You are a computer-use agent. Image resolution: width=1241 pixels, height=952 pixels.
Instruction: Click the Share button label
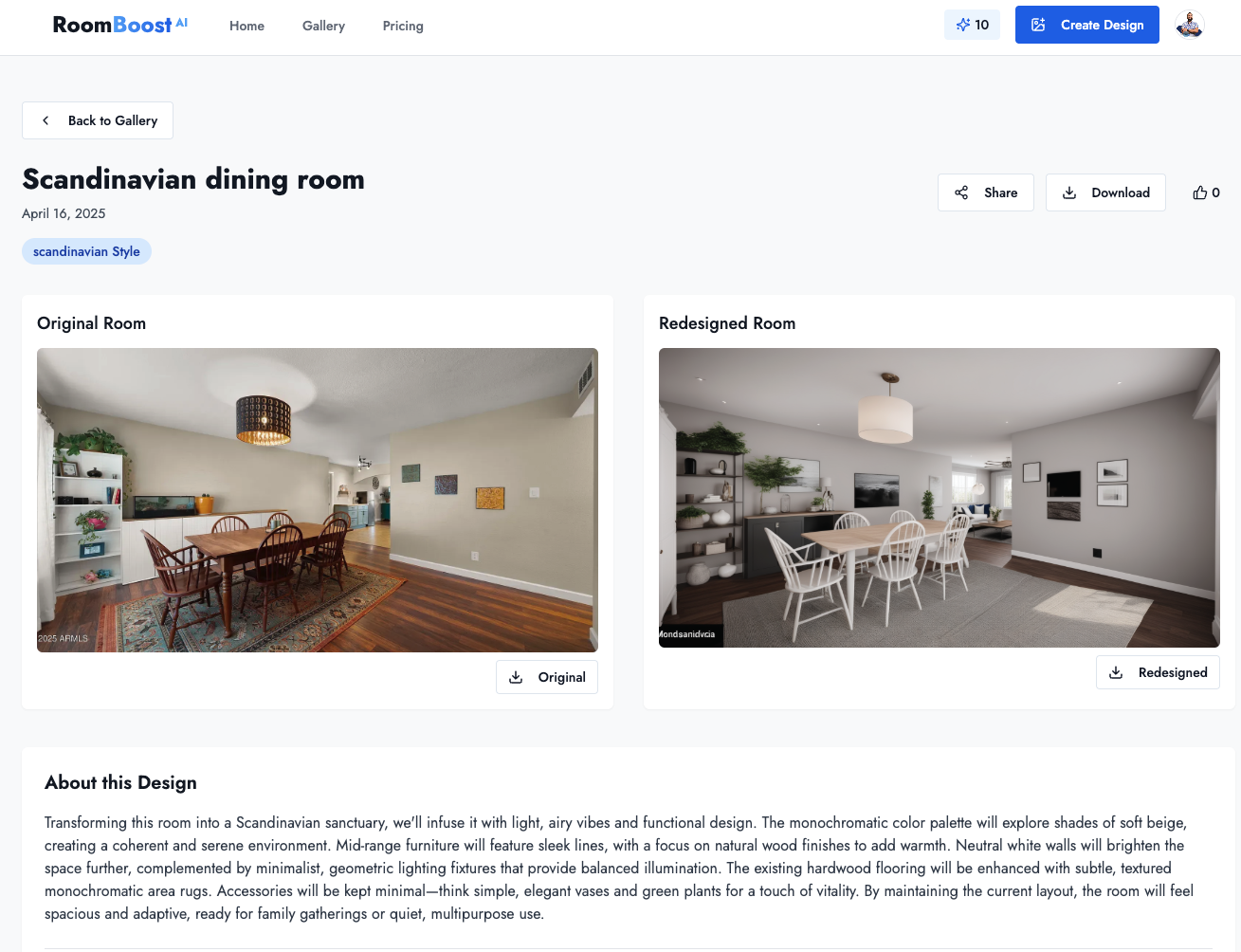(1000, 192)
